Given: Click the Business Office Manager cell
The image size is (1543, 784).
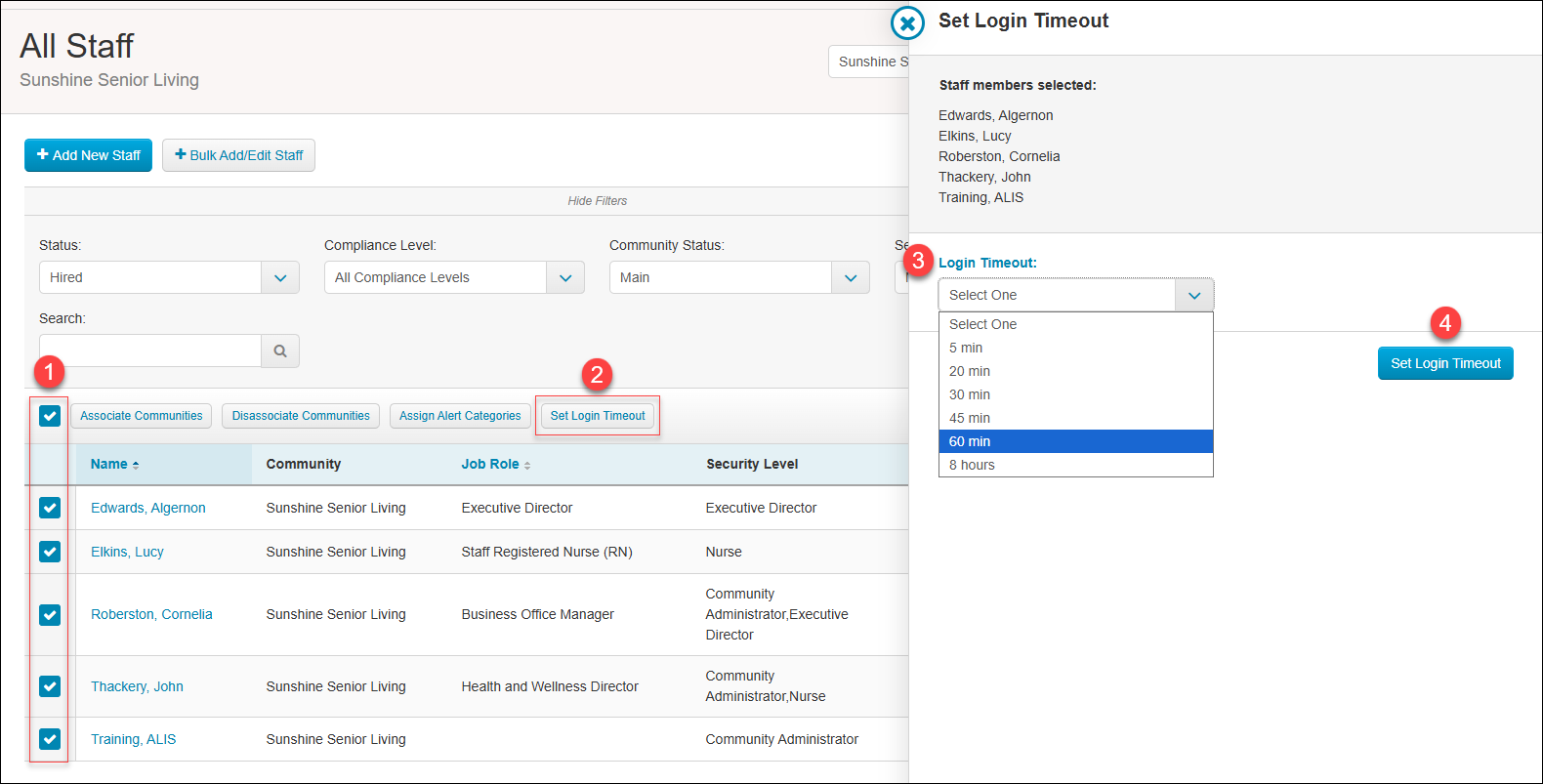Looking at the screenshot, I should click(537, 614).
